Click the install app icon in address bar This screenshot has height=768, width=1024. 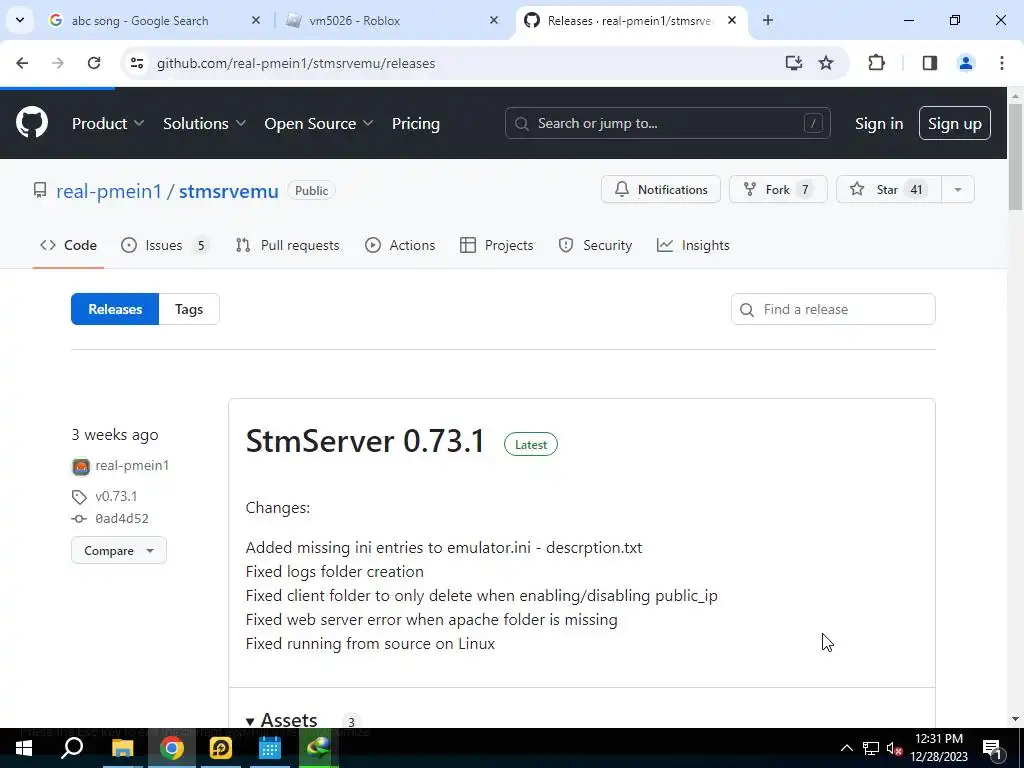793,63
